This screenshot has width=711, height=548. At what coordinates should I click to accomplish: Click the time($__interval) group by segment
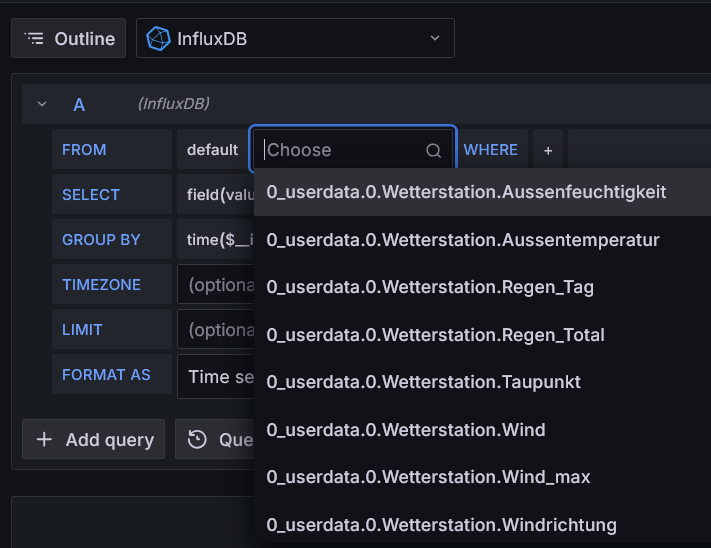tap(216, 239)
